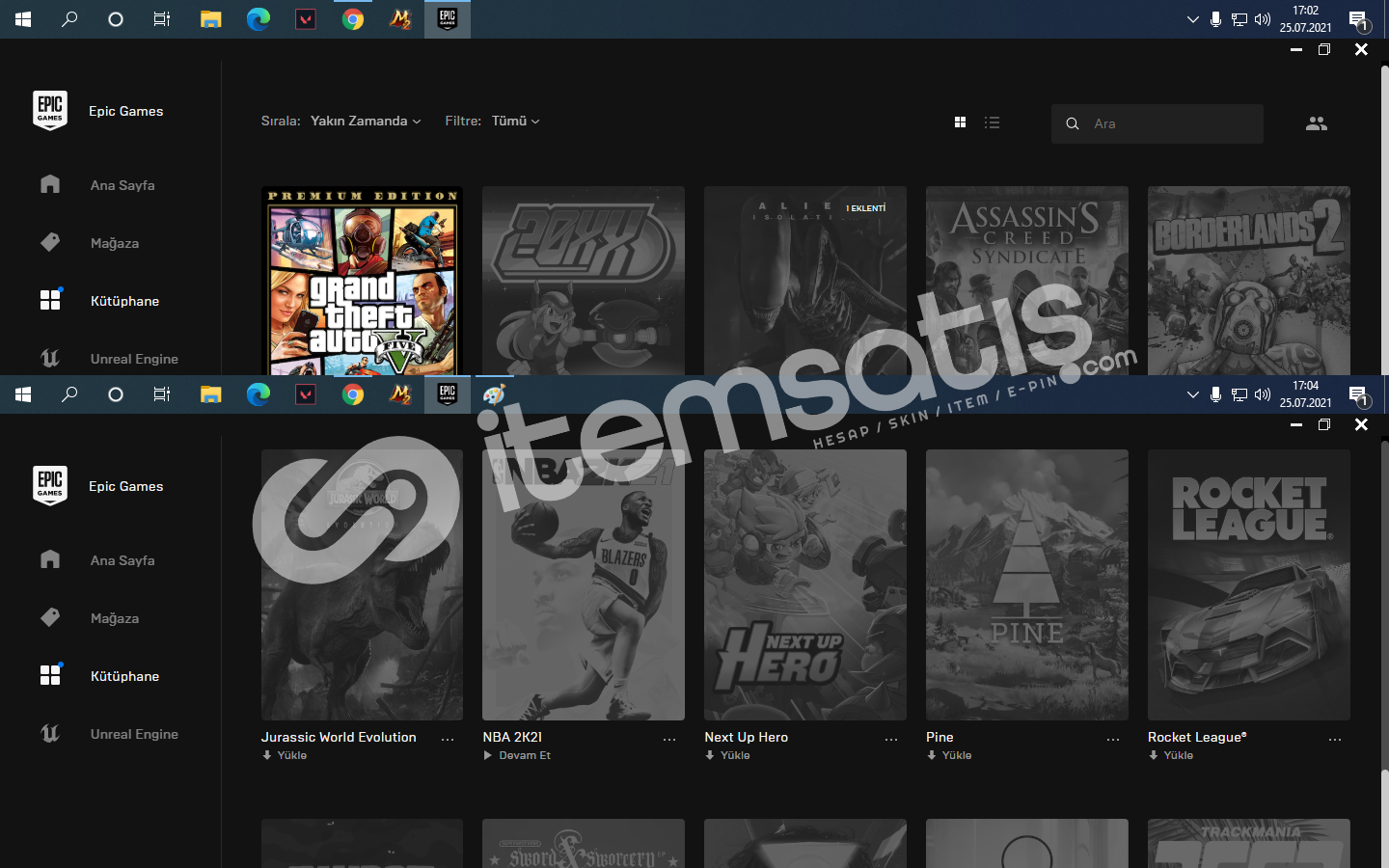
Task: Open File Explorer from the 17:04 taskbar
Action: tap(211, 394)
